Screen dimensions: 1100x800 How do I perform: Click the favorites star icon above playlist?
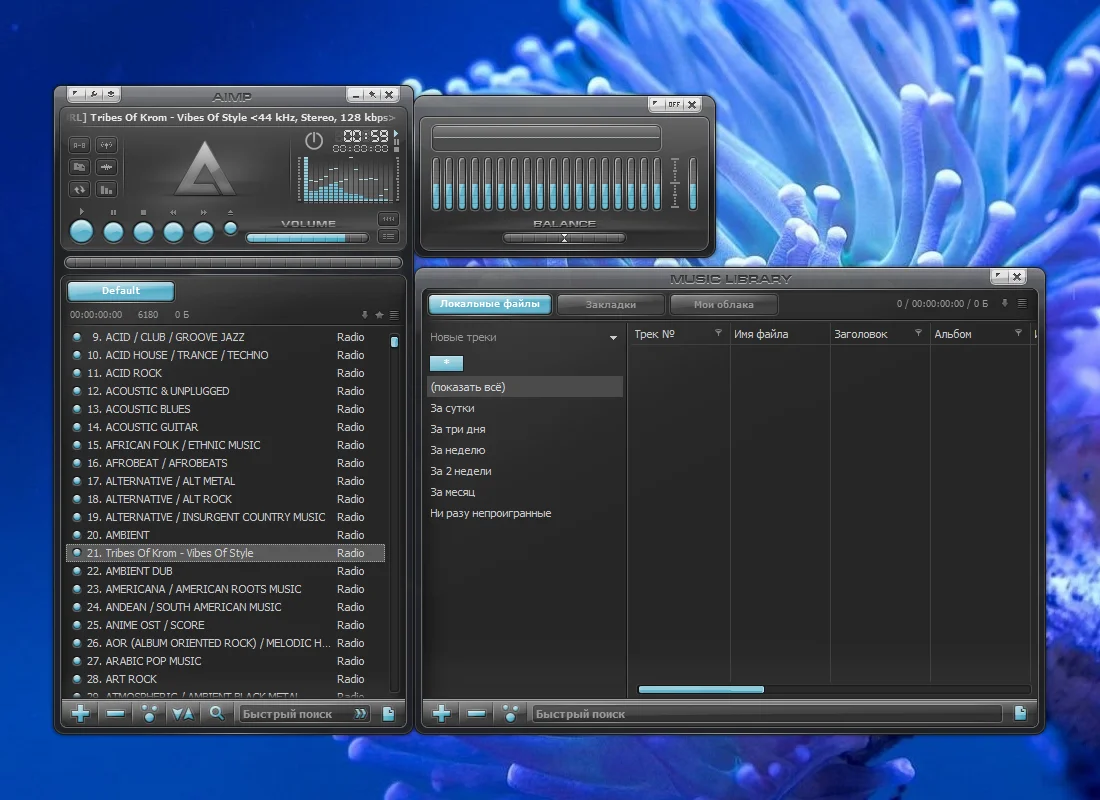click(380, 315)
